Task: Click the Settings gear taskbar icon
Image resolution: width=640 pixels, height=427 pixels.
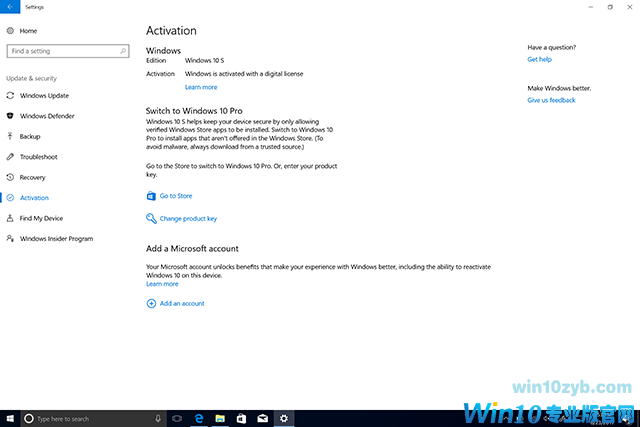Action: pyautogui.click(x=284, y=418)
